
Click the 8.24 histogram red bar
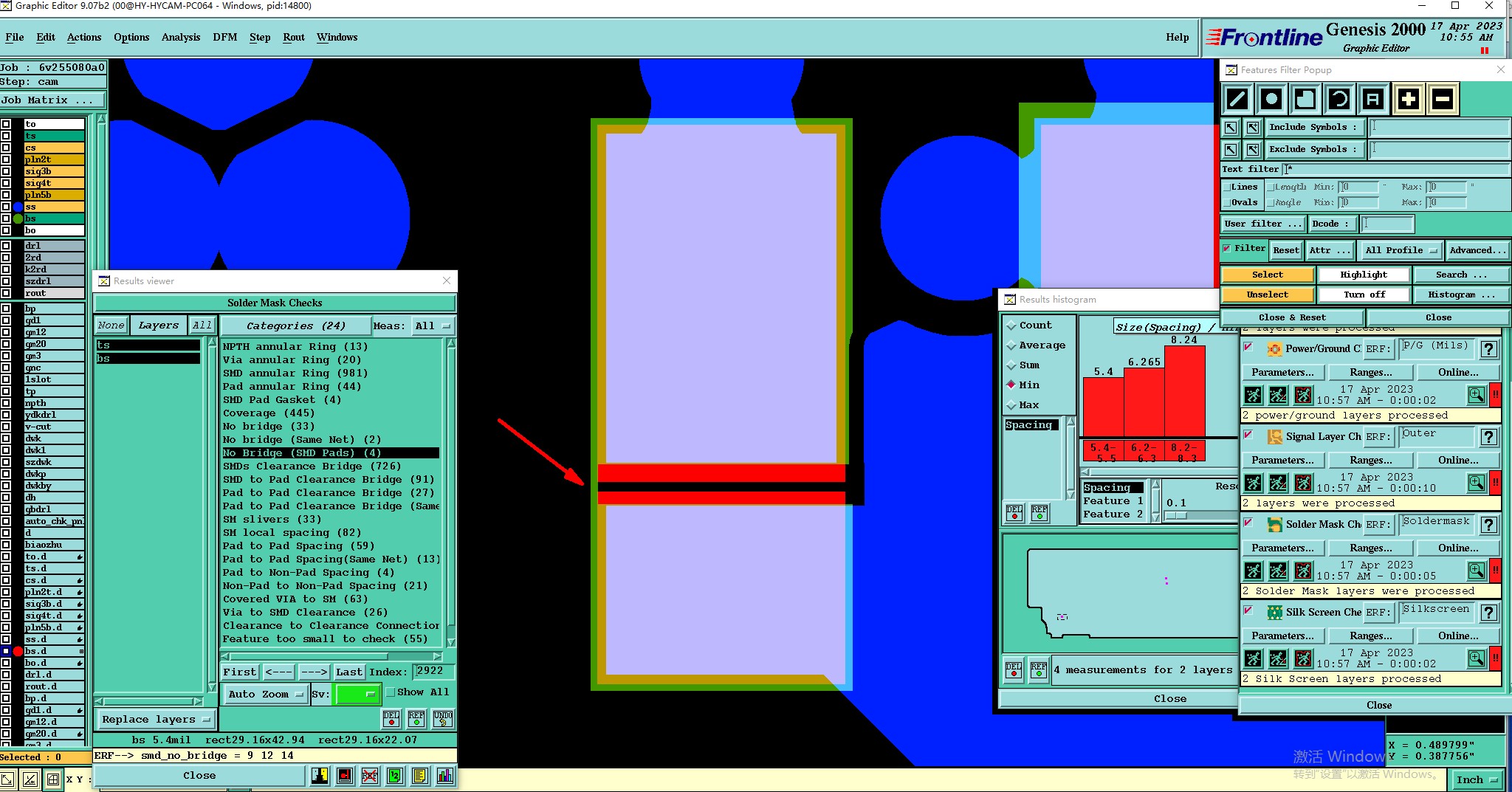pyautogui.click(x=1184, y=391)
